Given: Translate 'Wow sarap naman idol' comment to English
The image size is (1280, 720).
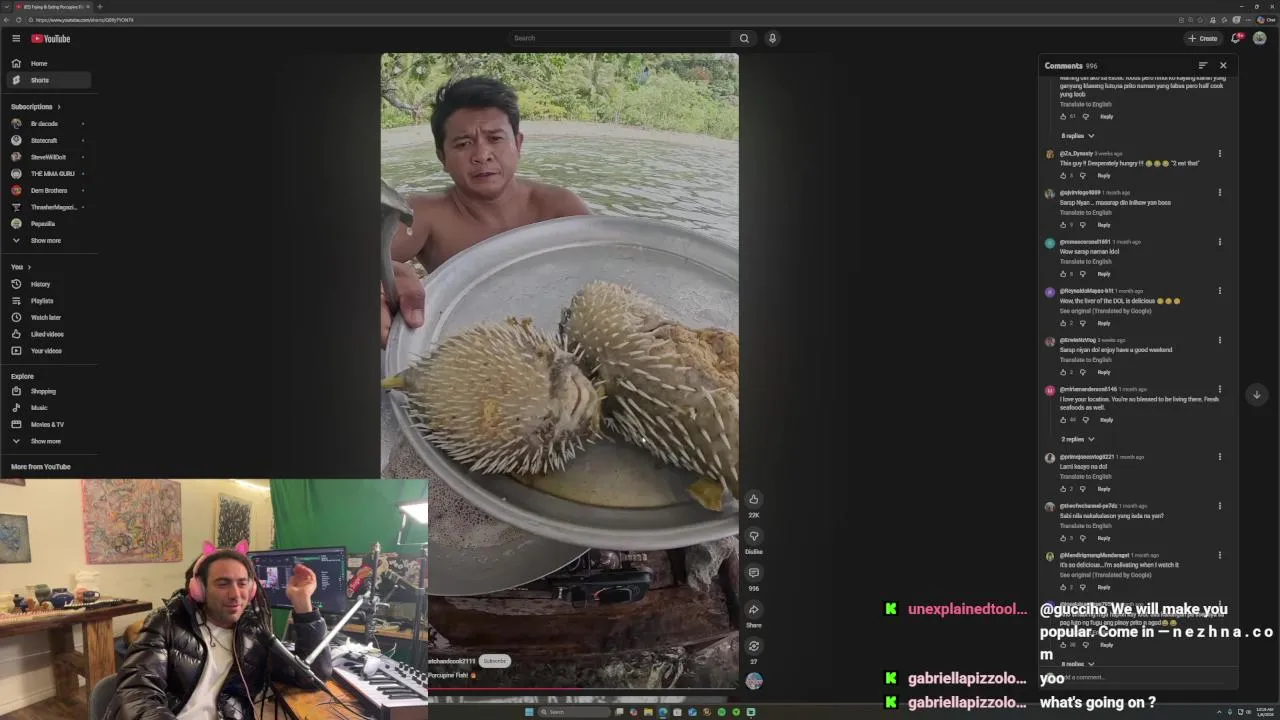Looking at the screenshot, I should coord(1086,262).
